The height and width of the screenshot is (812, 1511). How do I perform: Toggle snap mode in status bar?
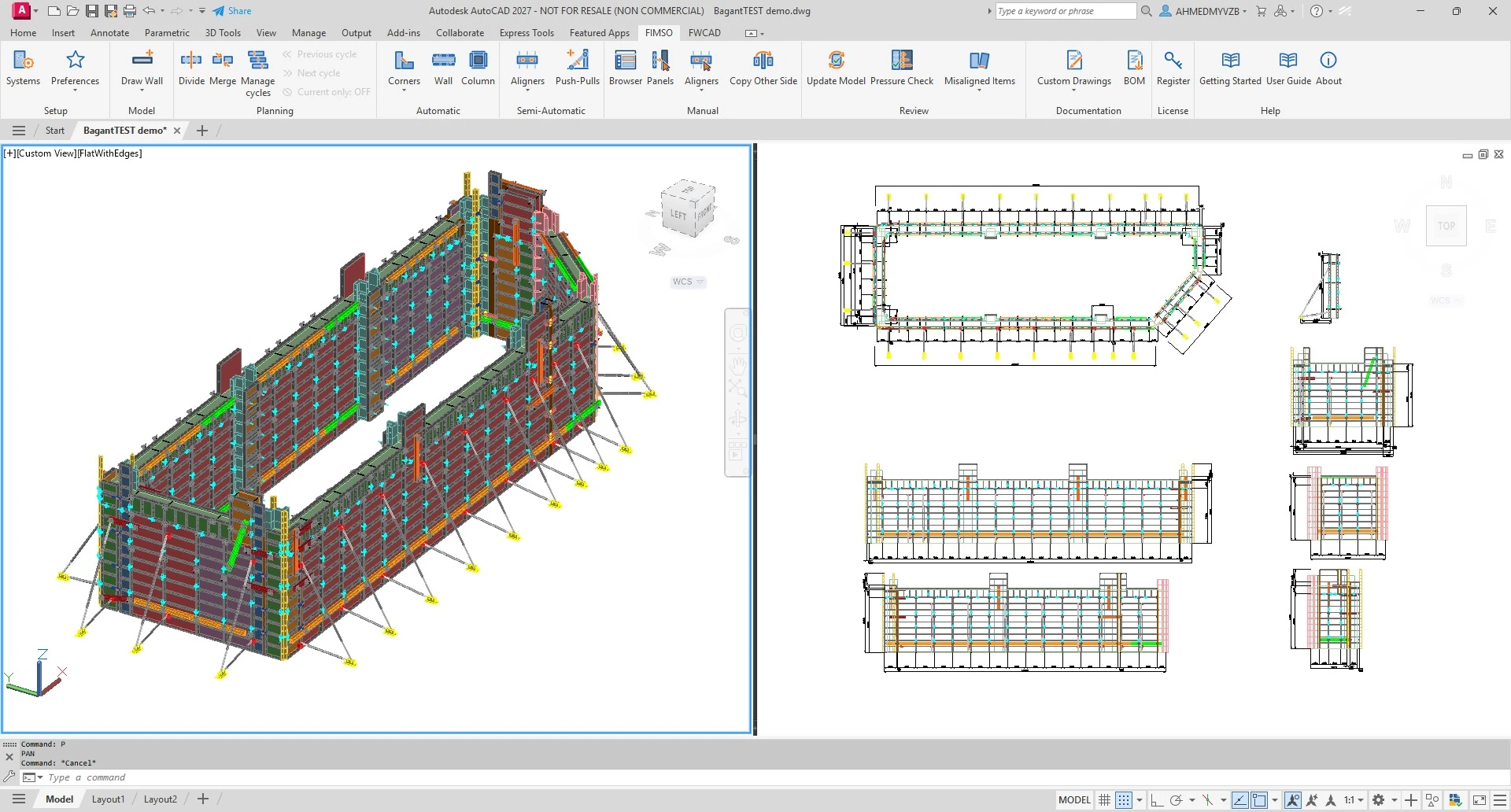pos(1124,800)
